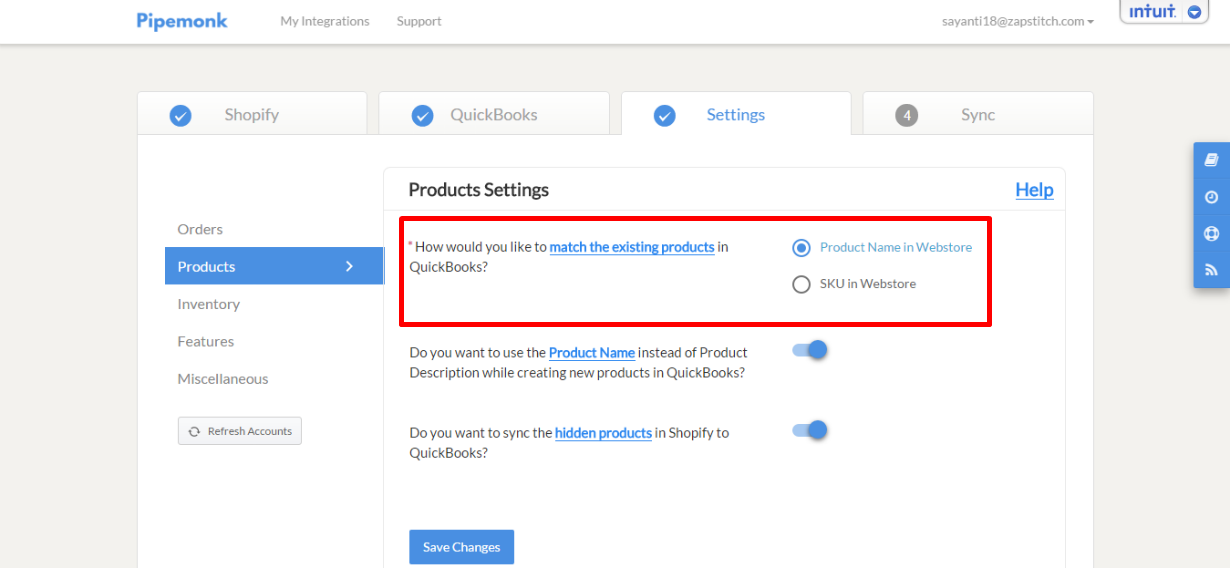
Task: Follow the Product Name link
Action: 592,352
